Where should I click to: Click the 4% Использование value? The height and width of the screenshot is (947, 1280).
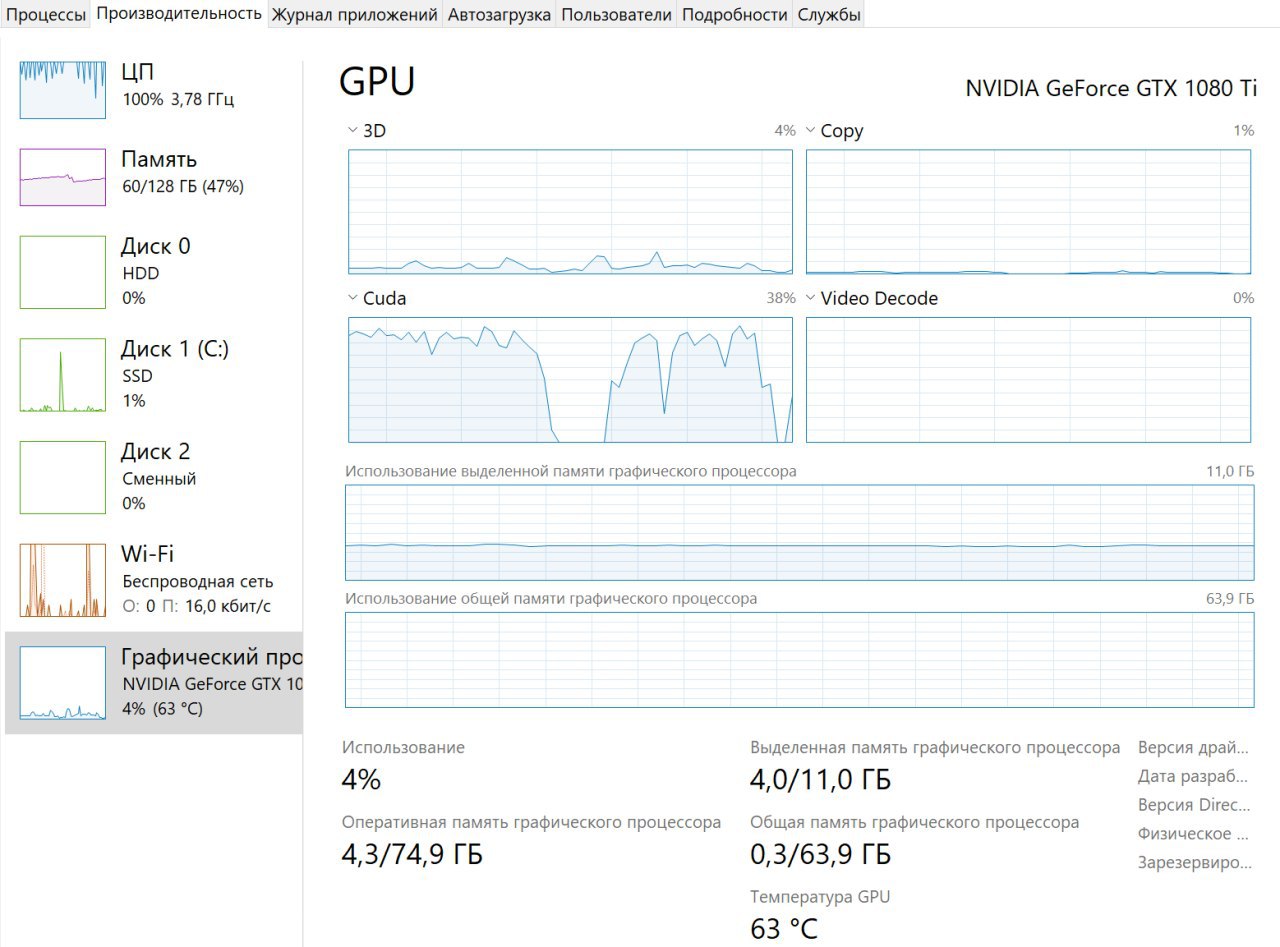pyautogui.click(x=361, y=780)
